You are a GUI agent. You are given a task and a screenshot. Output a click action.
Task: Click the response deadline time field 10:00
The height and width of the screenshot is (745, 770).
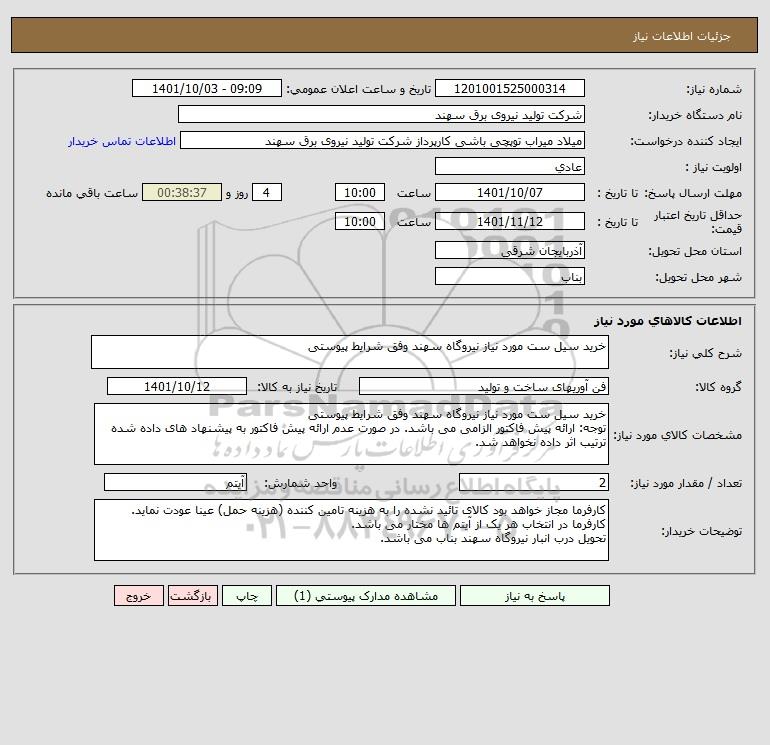[x=359, y=193]
